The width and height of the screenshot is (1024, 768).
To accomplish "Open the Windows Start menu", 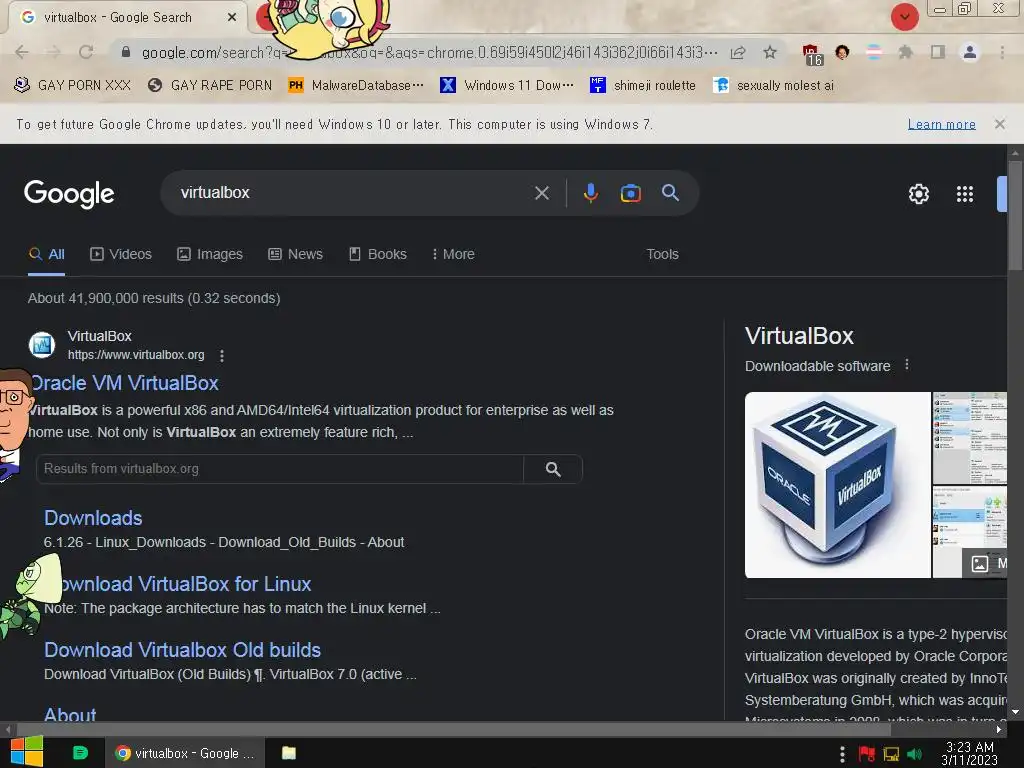I will pos(27,752).
